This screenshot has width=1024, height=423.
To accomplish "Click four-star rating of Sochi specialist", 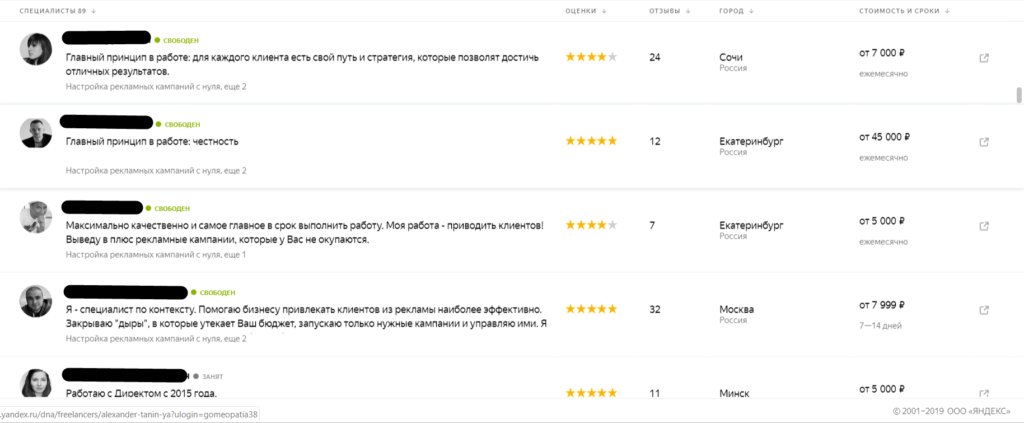I will pos(591,57).
